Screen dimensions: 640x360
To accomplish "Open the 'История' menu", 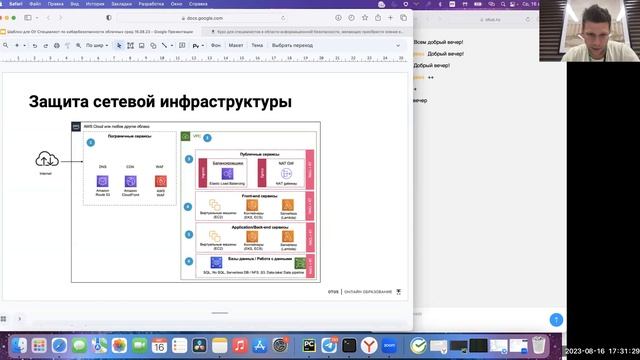I will 95,4.
